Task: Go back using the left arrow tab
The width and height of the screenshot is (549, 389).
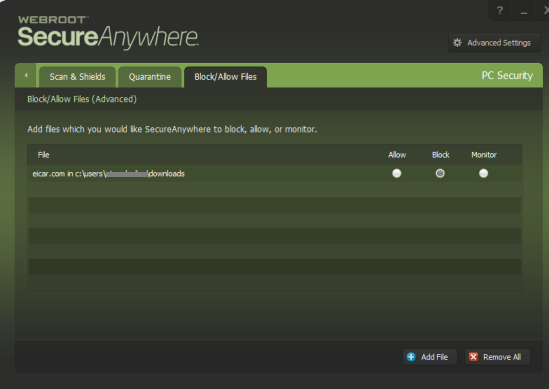Action: (26, 75)
